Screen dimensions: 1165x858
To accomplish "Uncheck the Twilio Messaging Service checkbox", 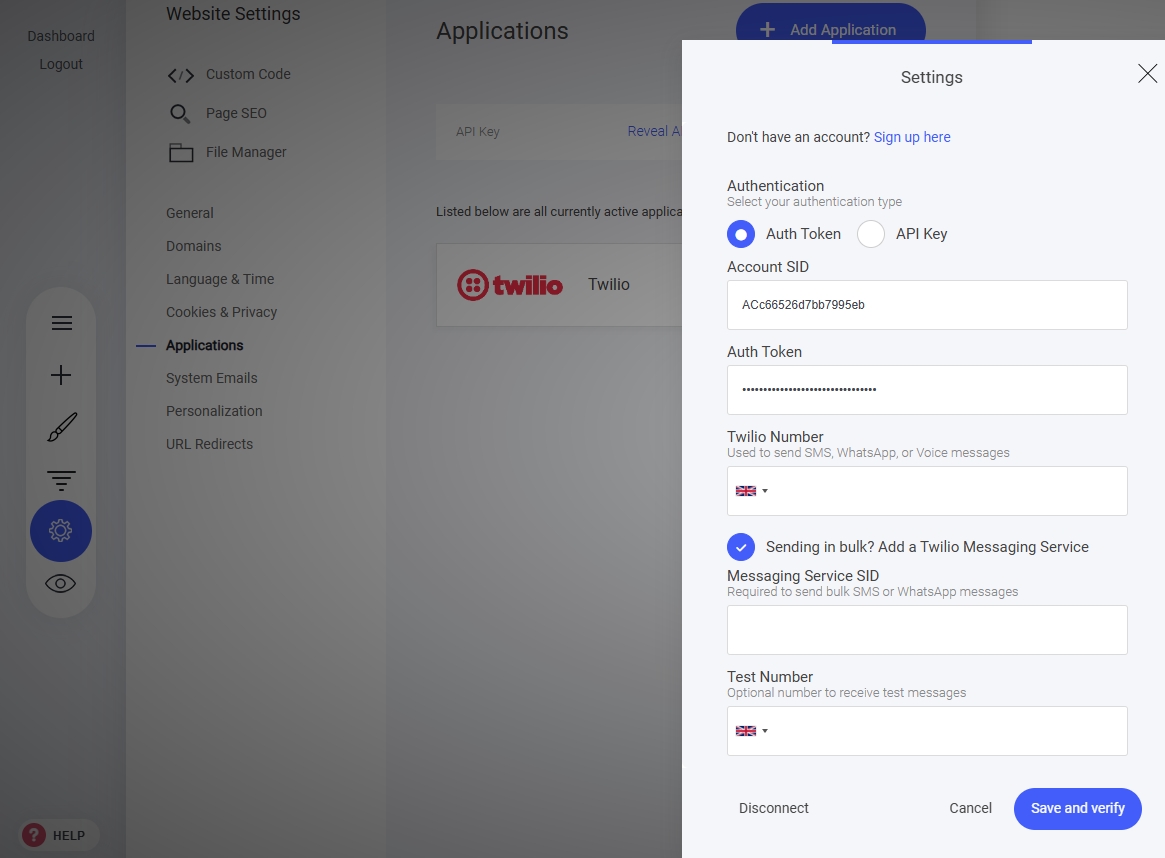I will pos(741,547).
